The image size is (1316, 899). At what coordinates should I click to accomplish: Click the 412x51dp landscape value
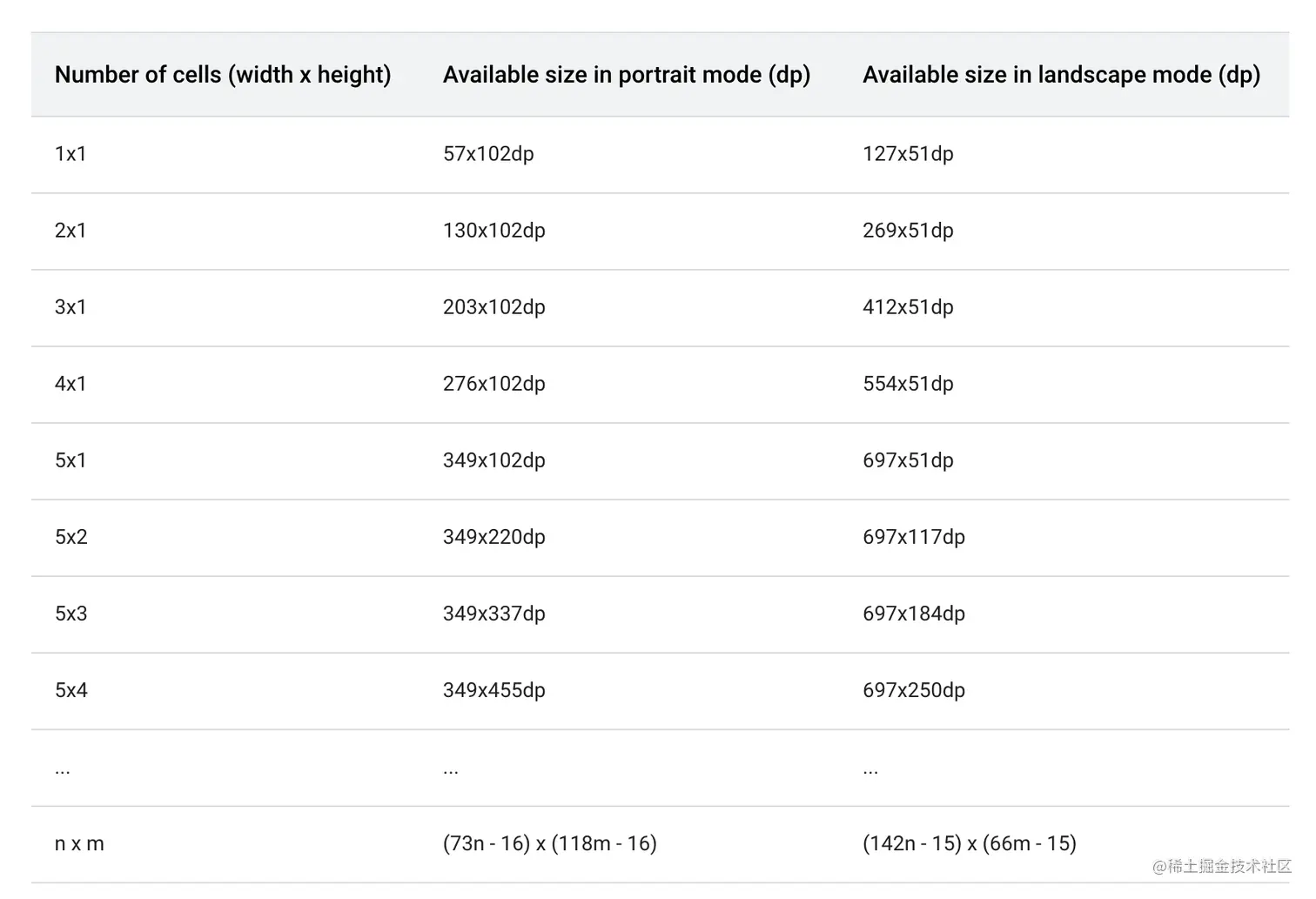click(x=908, y=307)
